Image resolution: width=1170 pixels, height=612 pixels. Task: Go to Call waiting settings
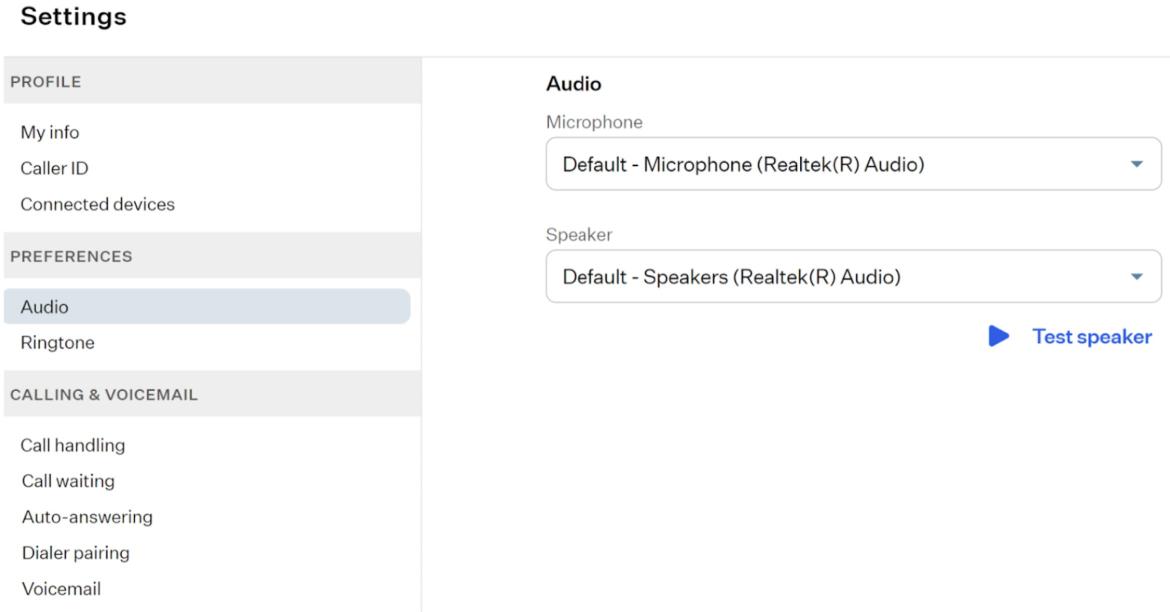[x=68, y=481]
